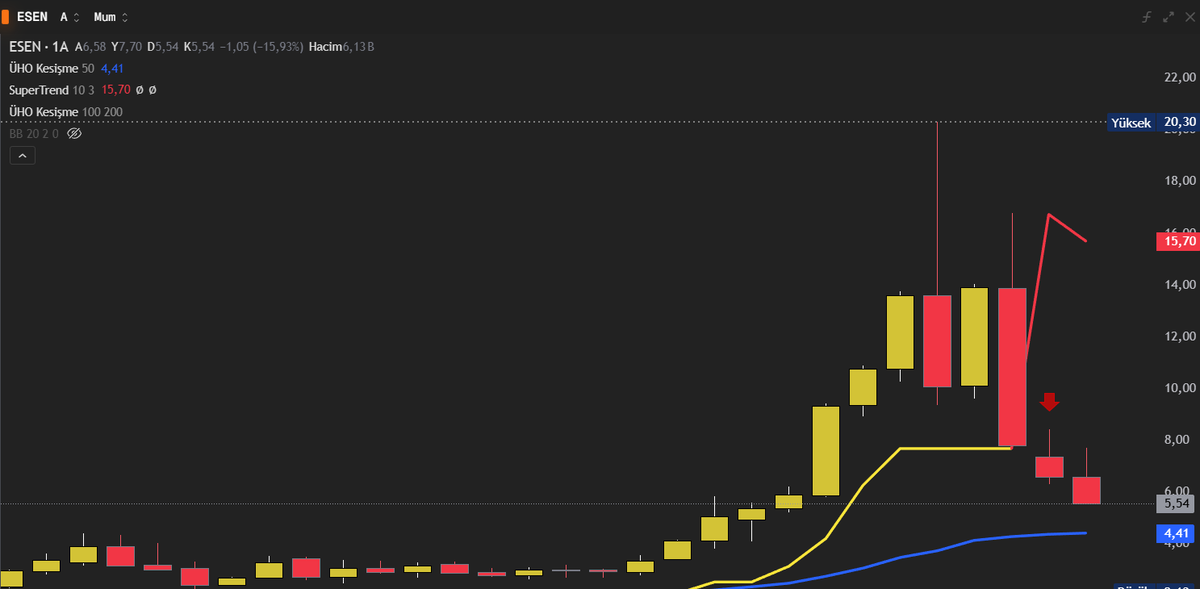Image resolution: width=1200 pixels, height=589 pixels.
Task: Click the blue 4,41 moving average tag
Action: tap(1177, 533)
